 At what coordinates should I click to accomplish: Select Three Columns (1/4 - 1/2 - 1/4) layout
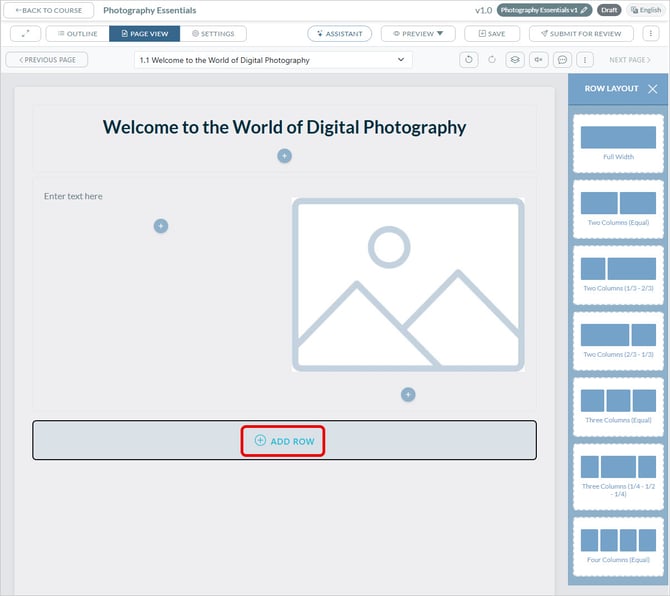coord(618,477)
